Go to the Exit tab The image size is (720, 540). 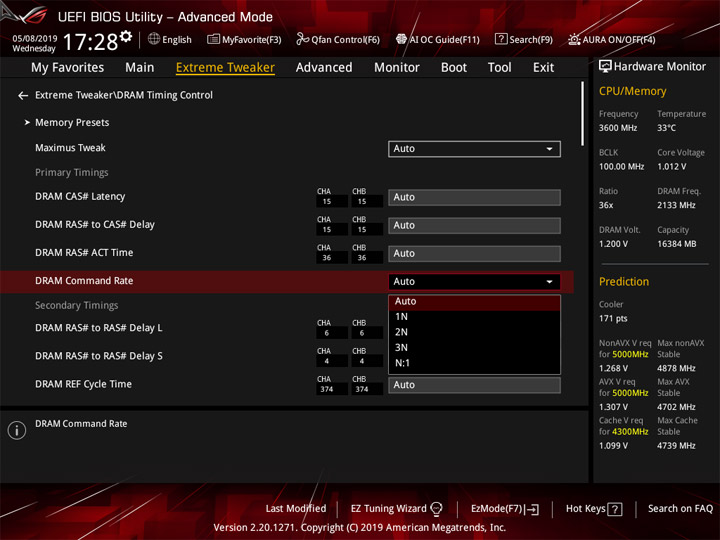point(543,68)
